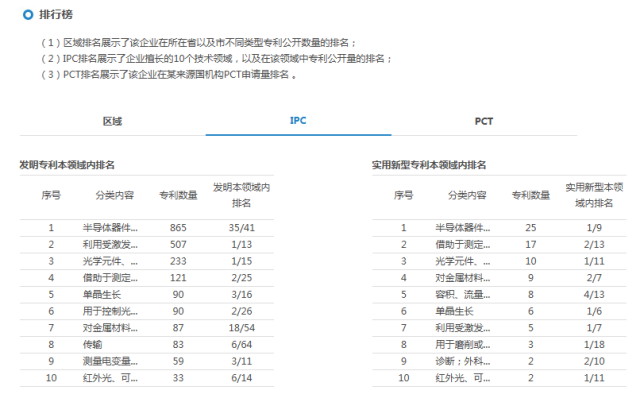Click the 排行榜 section heading
This screenshot has width=640, height=398.
pyautogui.click(x=56, y=15)
